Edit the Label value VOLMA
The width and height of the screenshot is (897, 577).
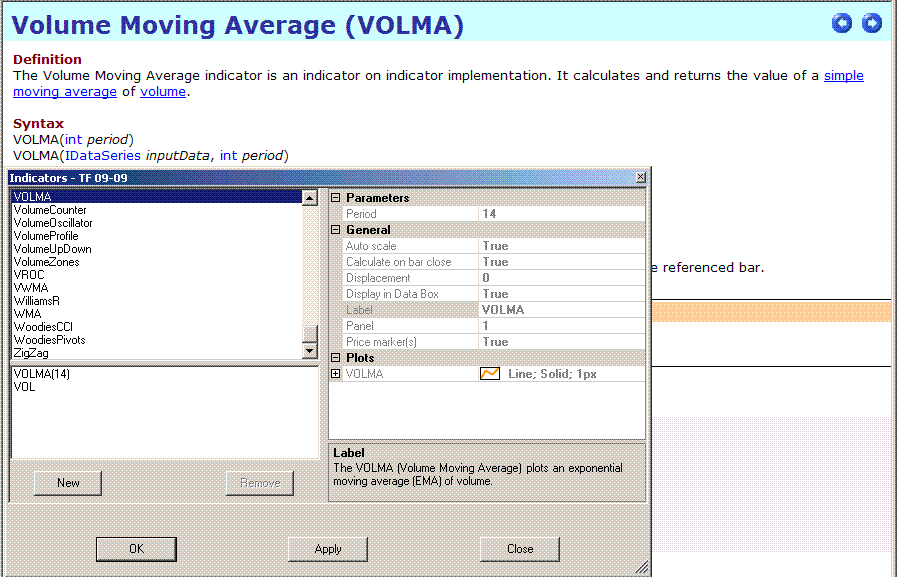tap(562, 310)
